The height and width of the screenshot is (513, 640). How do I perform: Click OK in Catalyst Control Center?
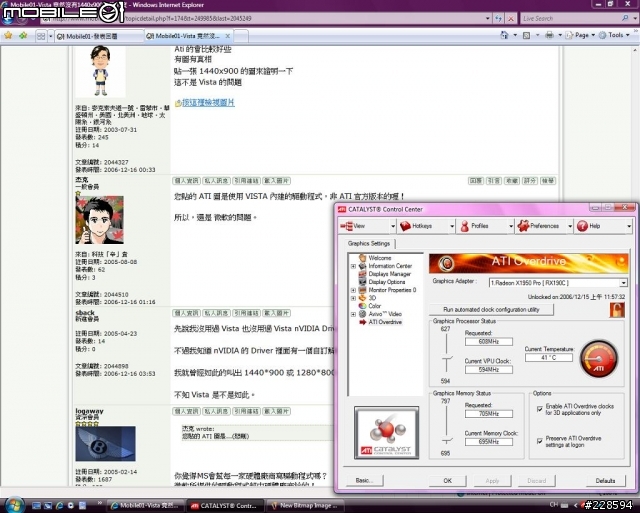(x=447, y=480)
